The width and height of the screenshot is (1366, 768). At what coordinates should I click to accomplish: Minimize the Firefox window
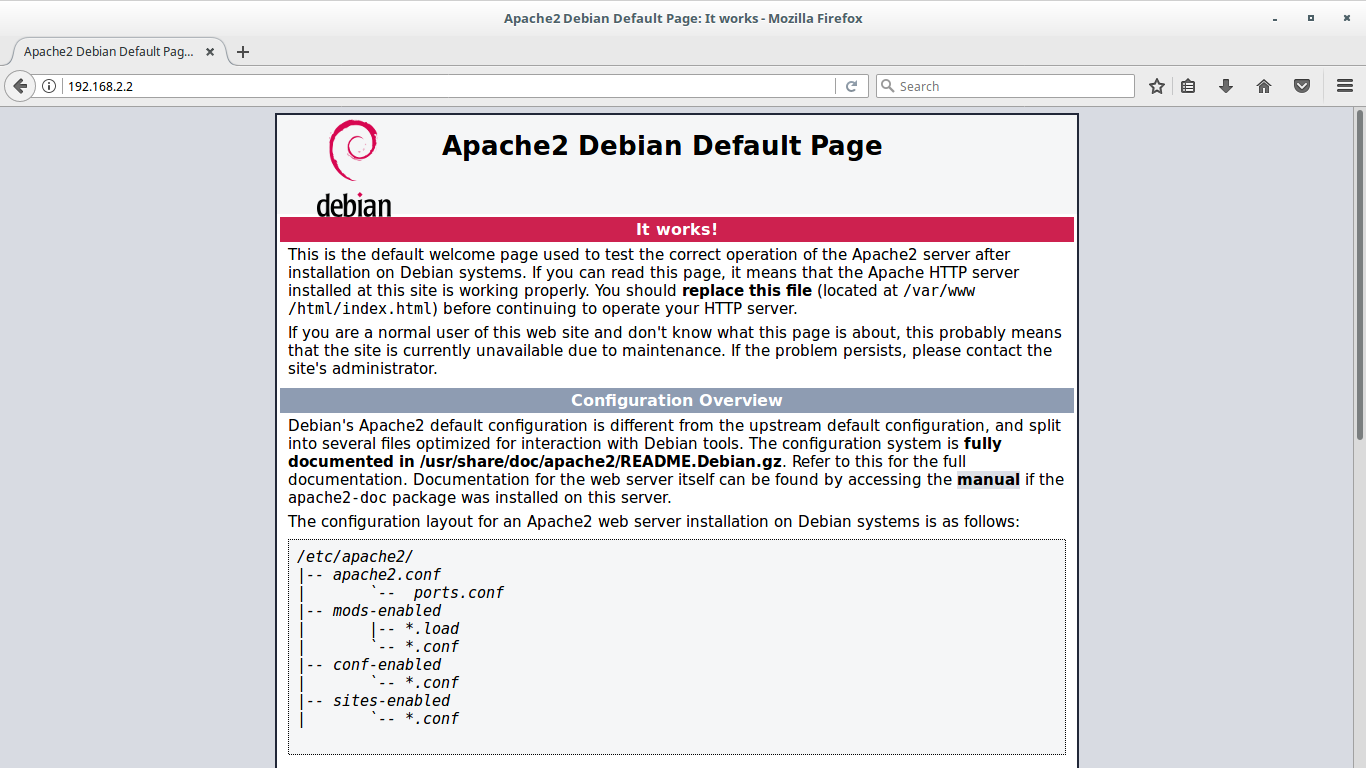click(x=1276, y=18)
